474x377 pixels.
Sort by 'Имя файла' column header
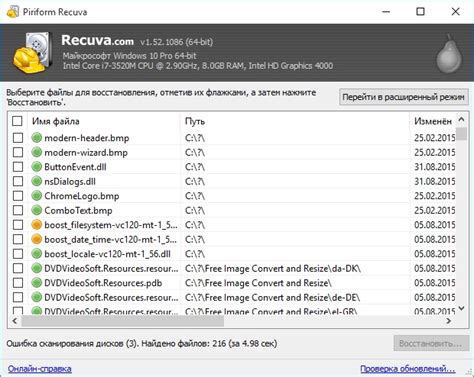pos(103,121)
